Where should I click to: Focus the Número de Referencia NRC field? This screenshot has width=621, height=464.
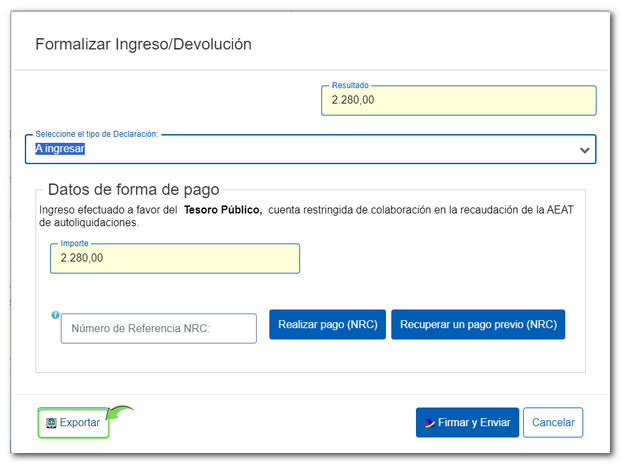coord(158,328)
